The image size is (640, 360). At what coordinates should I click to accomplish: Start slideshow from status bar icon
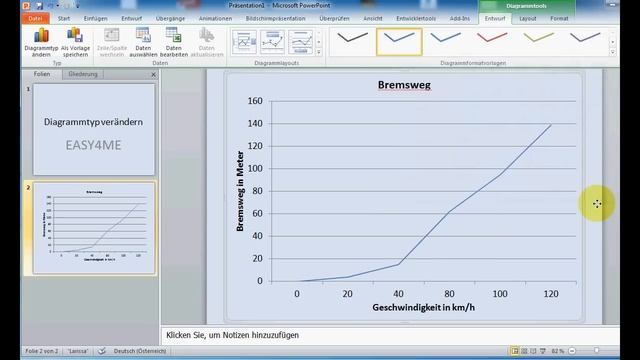[x=542, y=351]
